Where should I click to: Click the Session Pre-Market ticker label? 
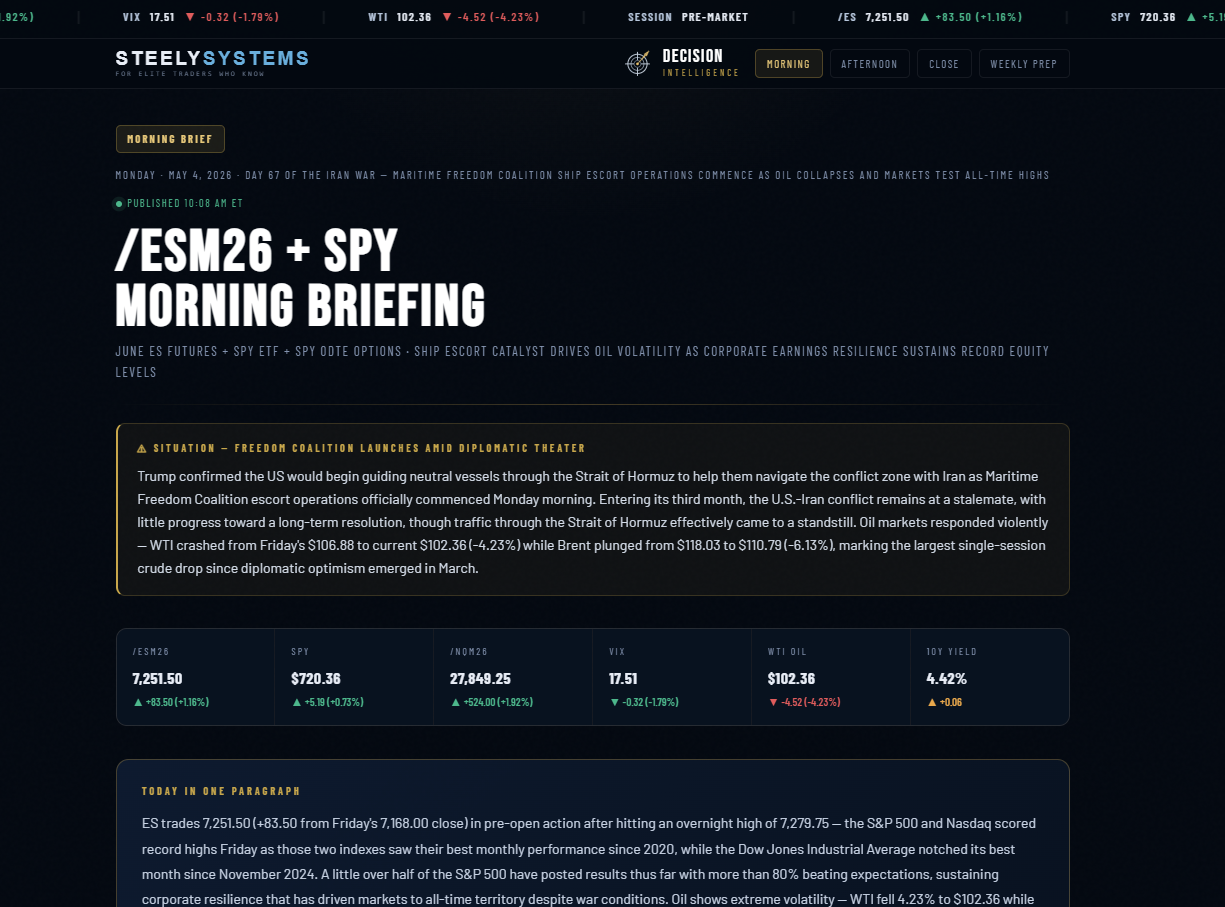[x=690, y=17]
